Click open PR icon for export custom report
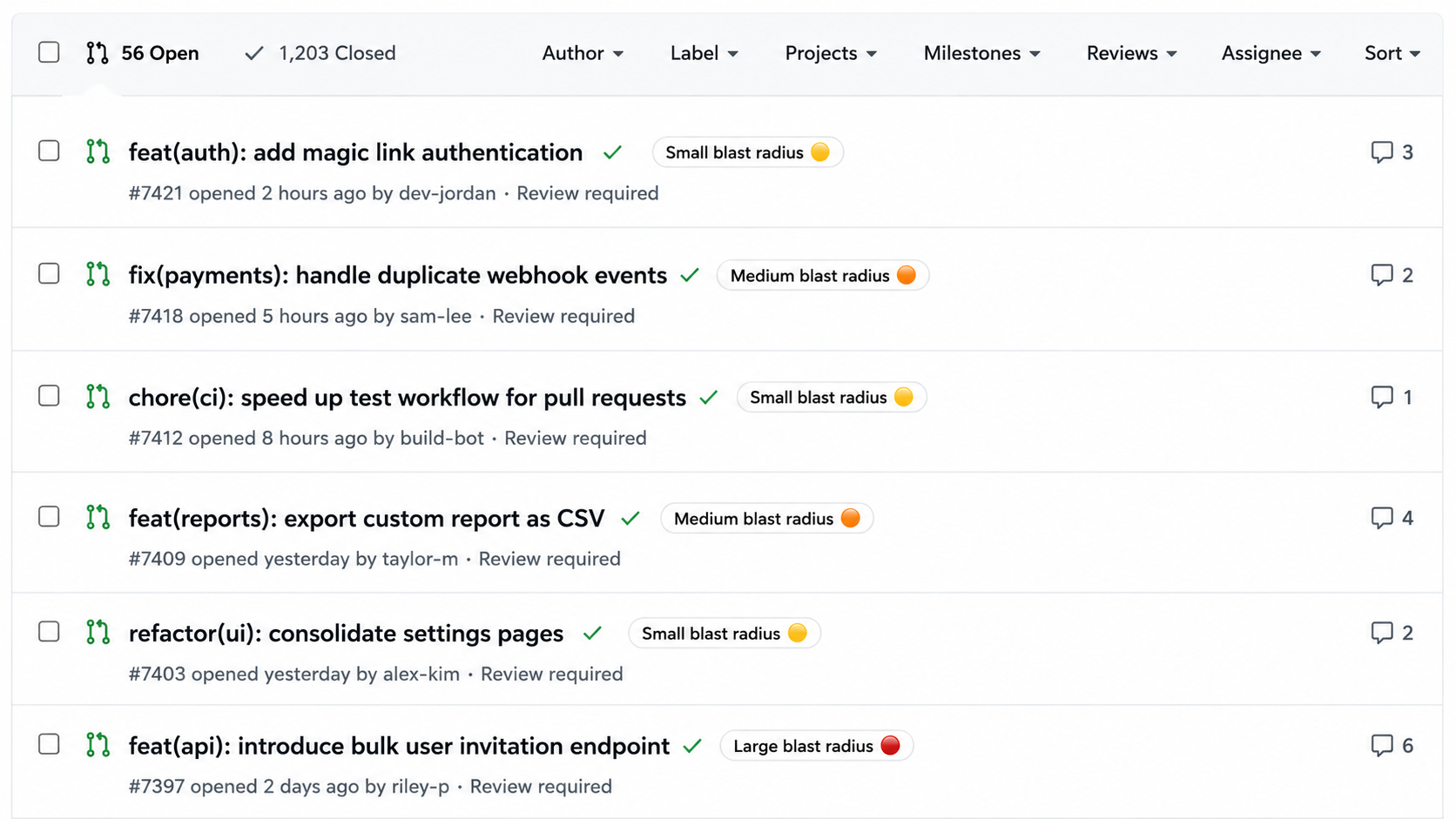The image size is (1456, 819). pos(98,518)
